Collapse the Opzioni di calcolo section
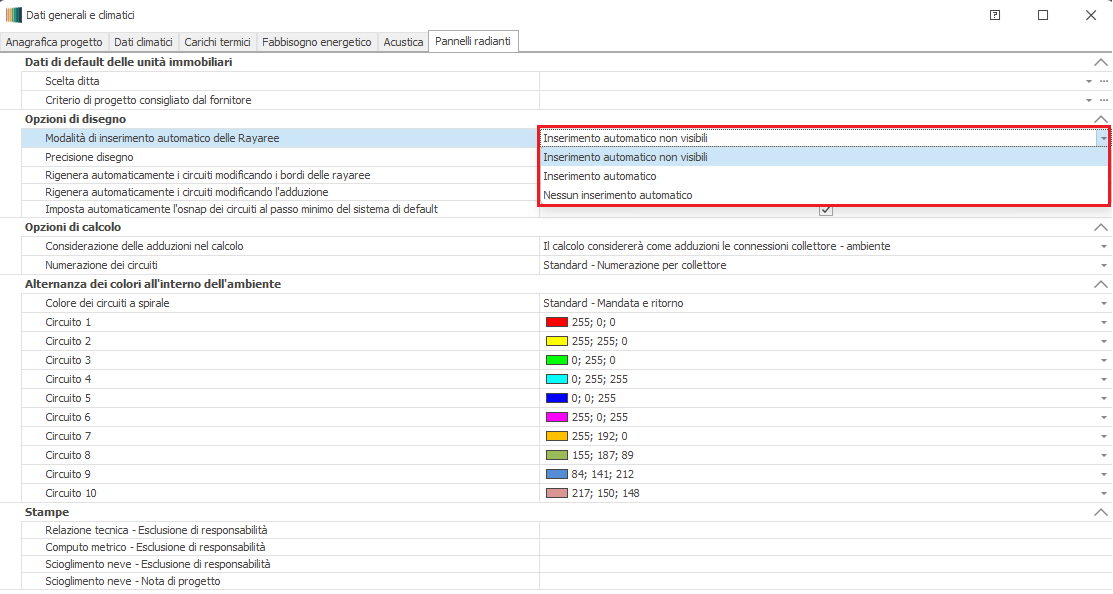This screenshot has height=594, width=1113. pos(1101,228)
